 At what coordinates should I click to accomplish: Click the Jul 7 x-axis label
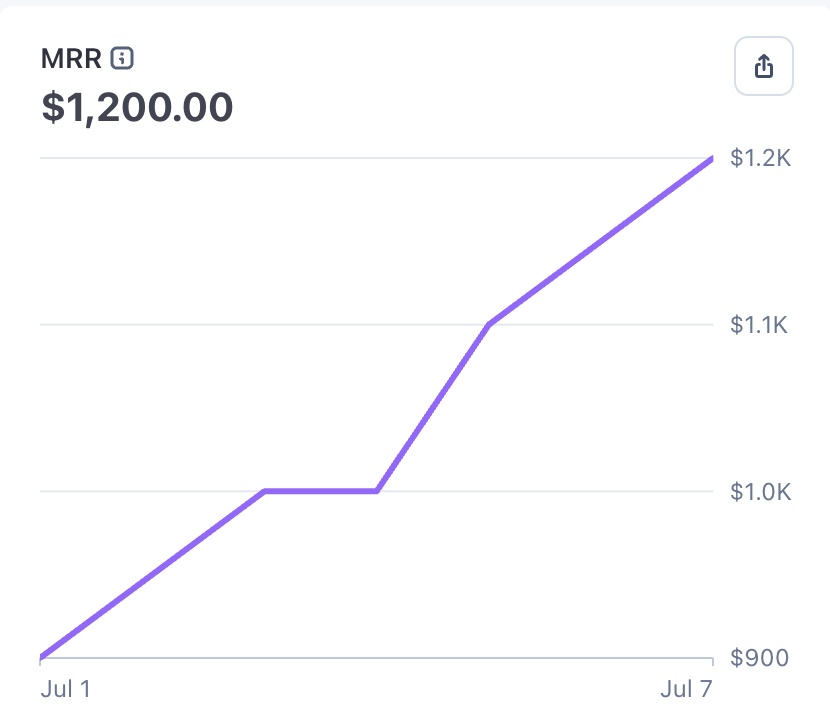click(x=686, y=689)
